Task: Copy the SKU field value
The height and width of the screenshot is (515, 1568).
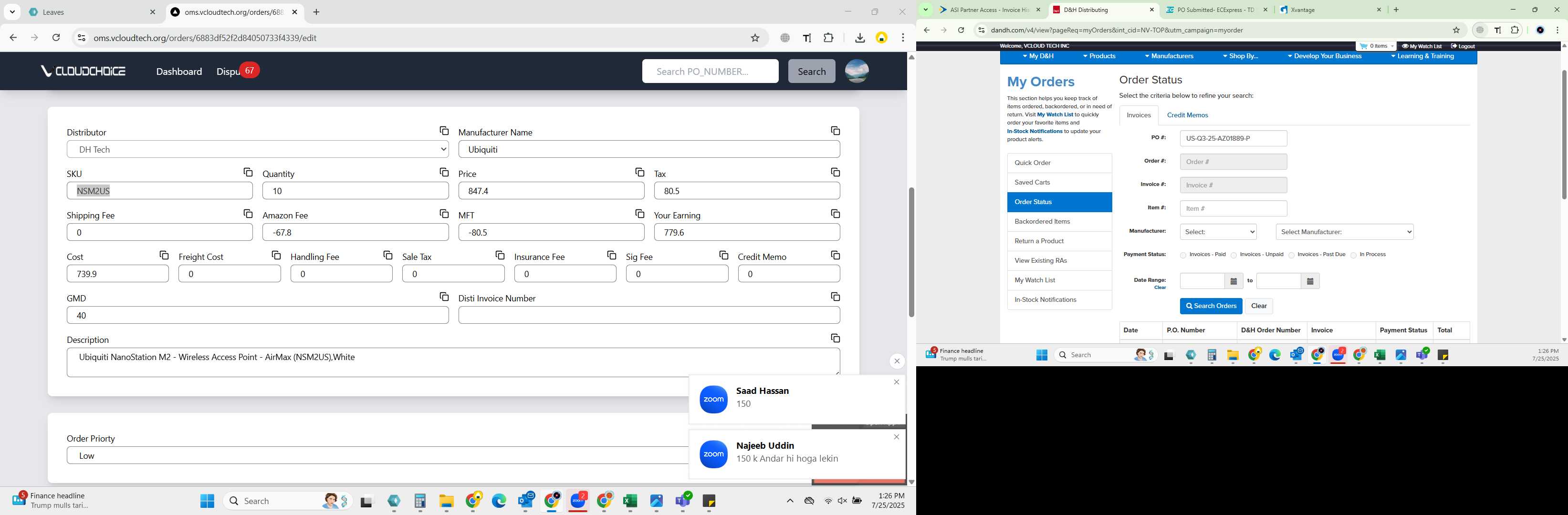Action: pos(248,172)
